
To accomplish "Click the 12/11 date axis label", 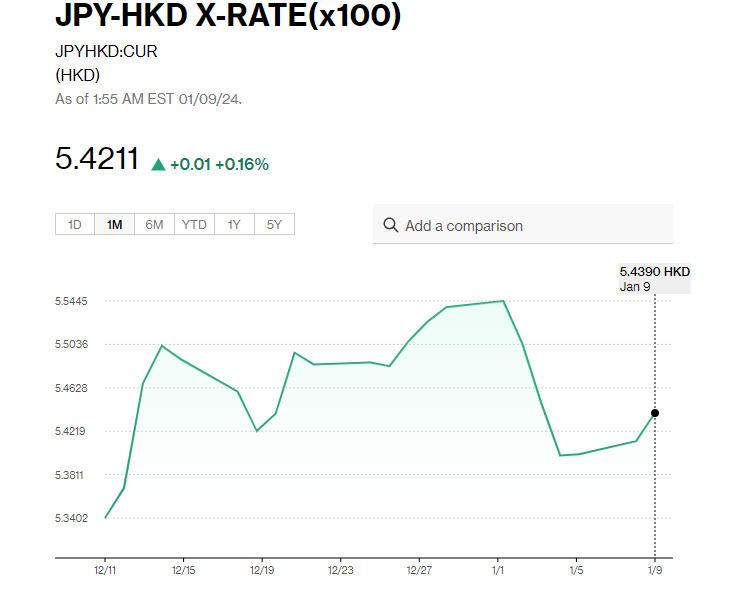I will [x=105, y=571].
